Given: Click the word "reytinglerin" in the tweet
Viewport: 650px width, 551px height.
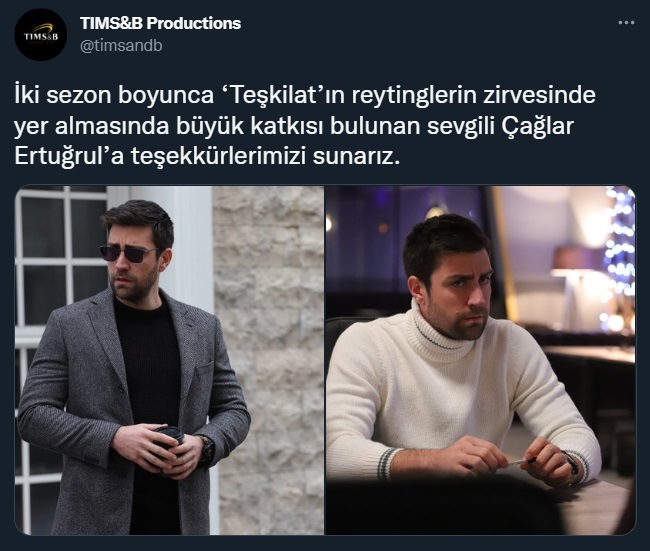Looking at the screenshot, I should click(x=413, y=96).
